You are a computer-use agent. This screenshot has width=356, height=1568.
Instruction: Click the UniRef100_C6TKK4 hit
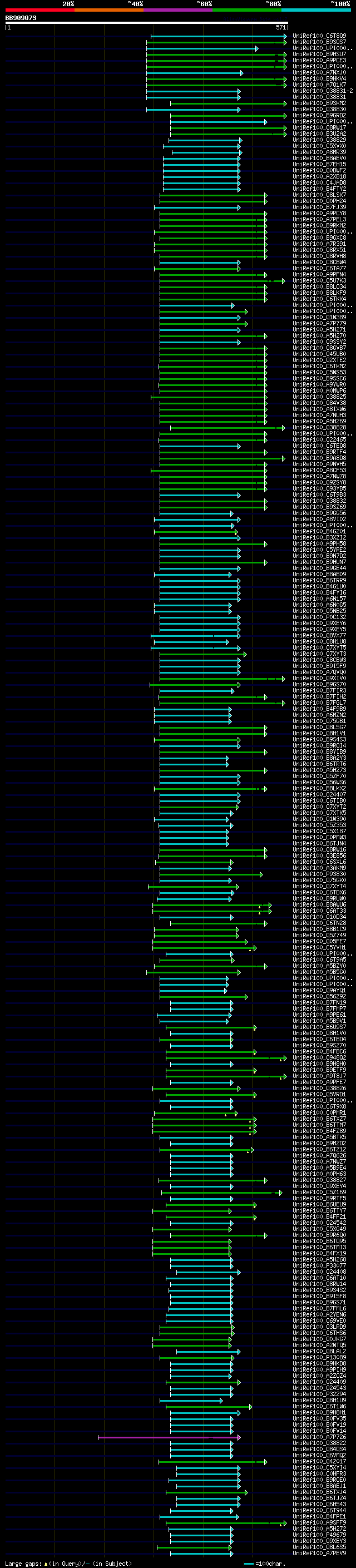319,299
